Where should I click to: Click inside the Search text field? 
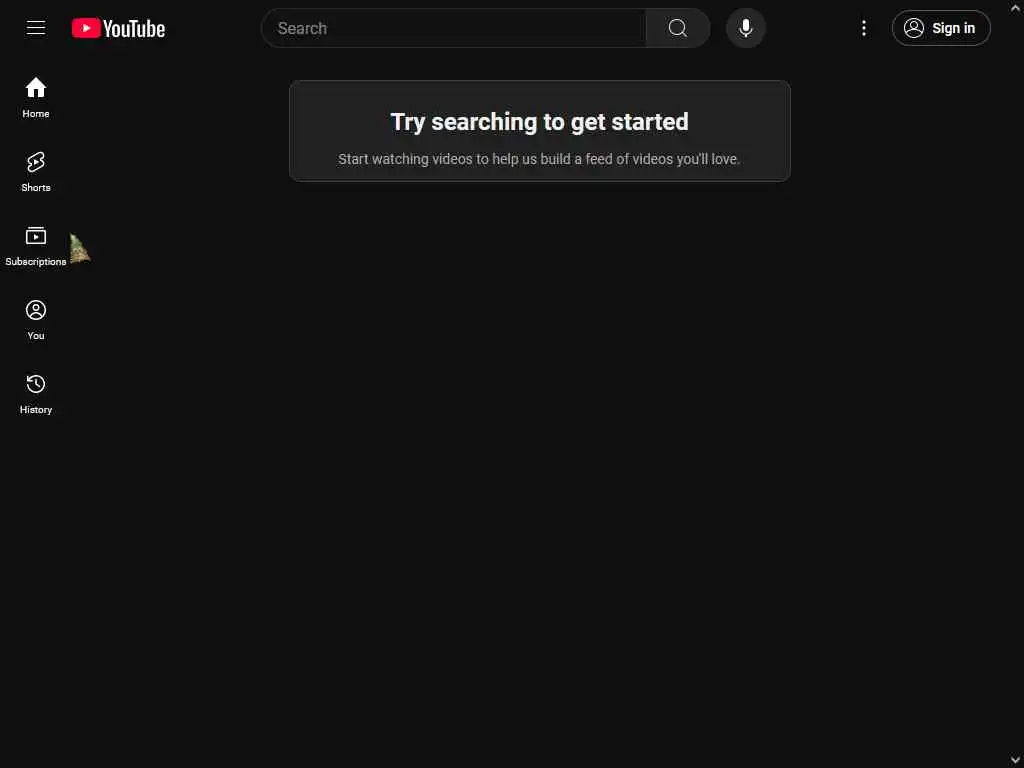[454, 28]
